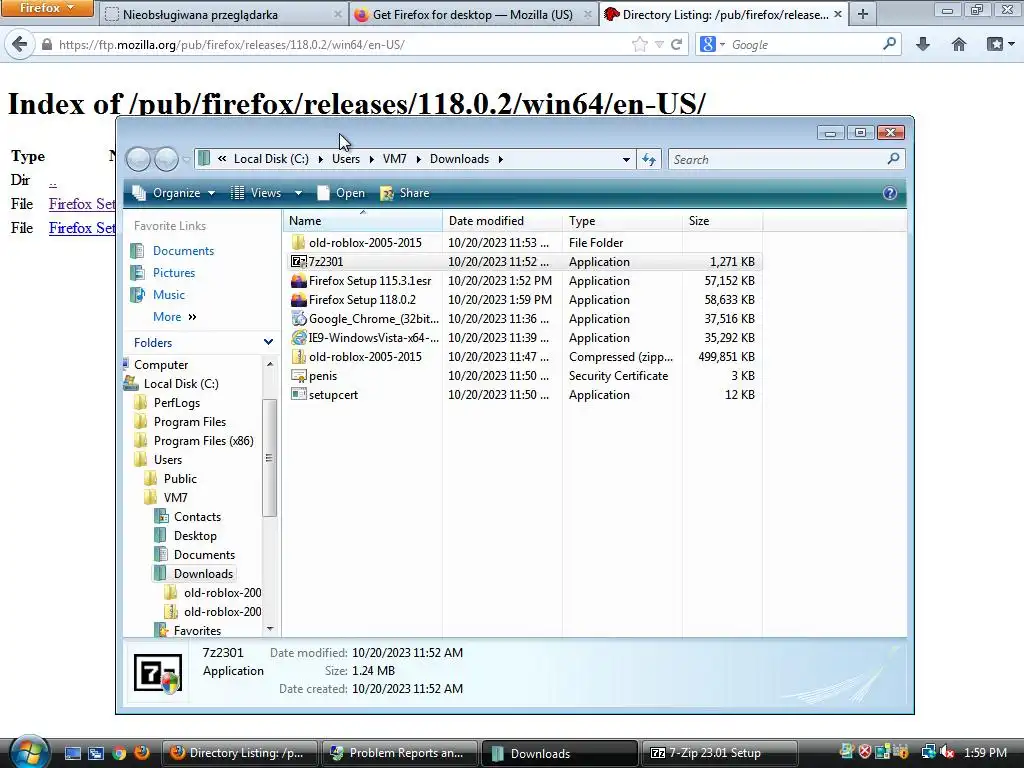Select the old-roblox-2005-2015 File Folder row
This screenshot has width=1024, height=768.
pyautogui.click(x=522, y=243)
